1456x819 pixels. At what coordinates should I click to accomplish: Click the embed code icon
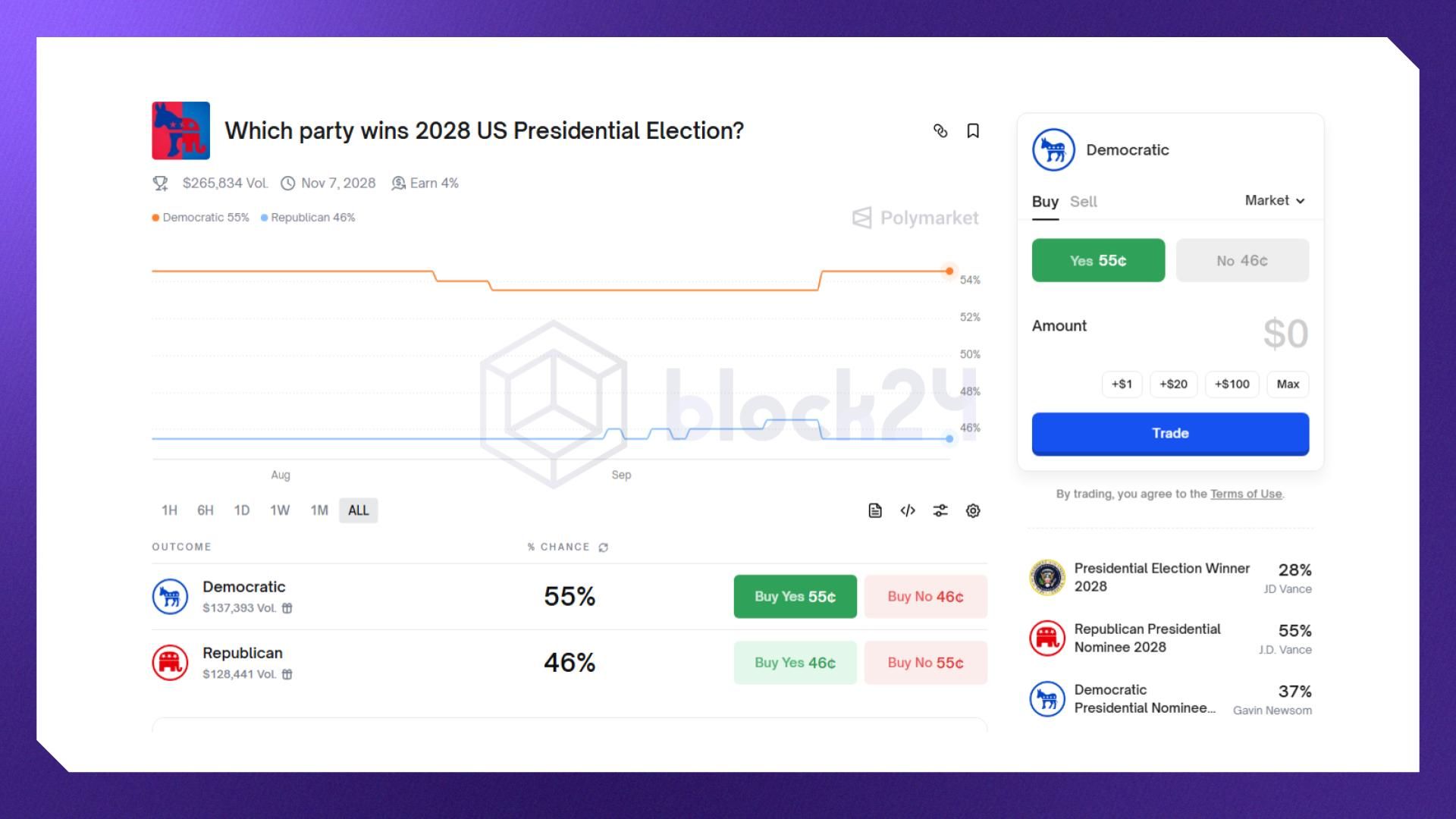(x=908, y=510)
